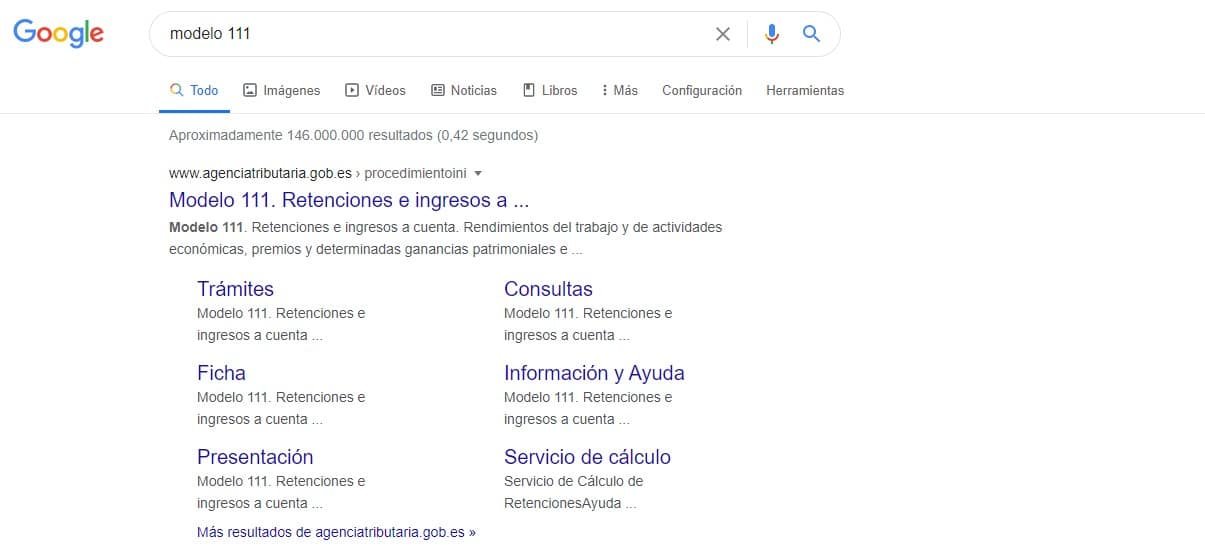
Task: Switch to the Imágenes tab
Action: point(282,90)
